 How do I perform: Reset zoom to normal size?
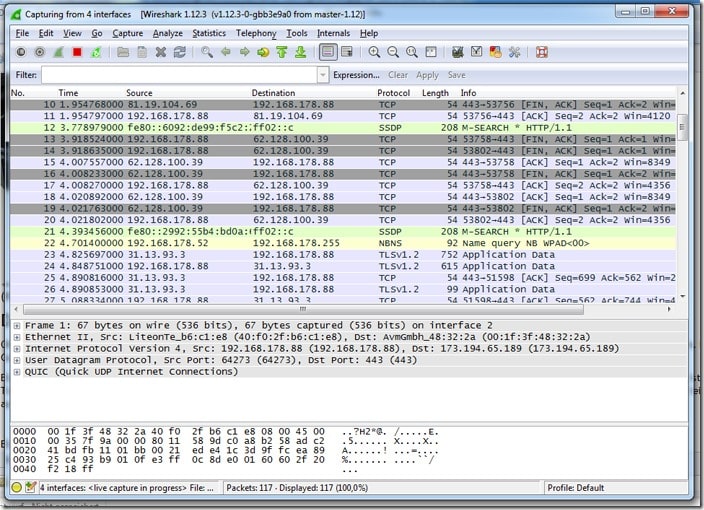coord(412,52)
